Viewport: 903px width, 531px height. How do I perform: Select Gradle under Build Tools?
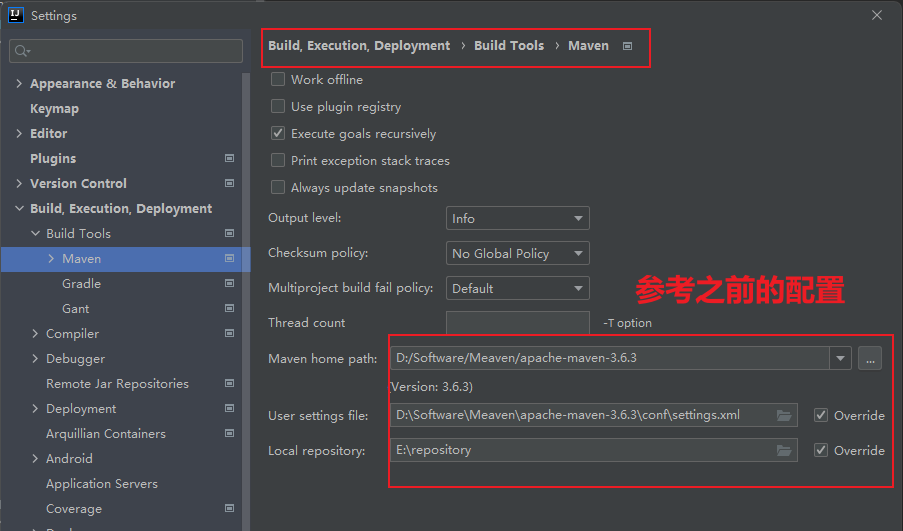click(81, 283)
